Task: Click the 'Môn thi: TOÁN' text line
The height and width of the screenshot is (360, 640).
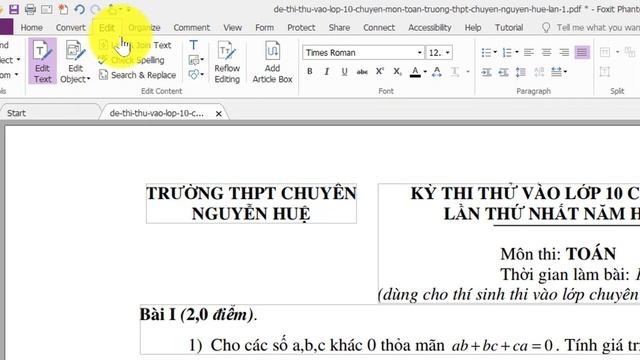Action: tap(558, 254)
